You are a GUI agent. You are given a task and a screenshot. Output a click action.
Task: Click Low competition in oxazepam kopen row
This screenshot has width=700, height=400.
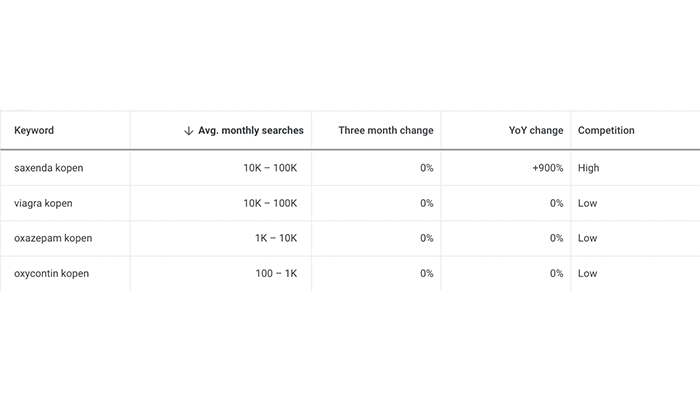587,238
